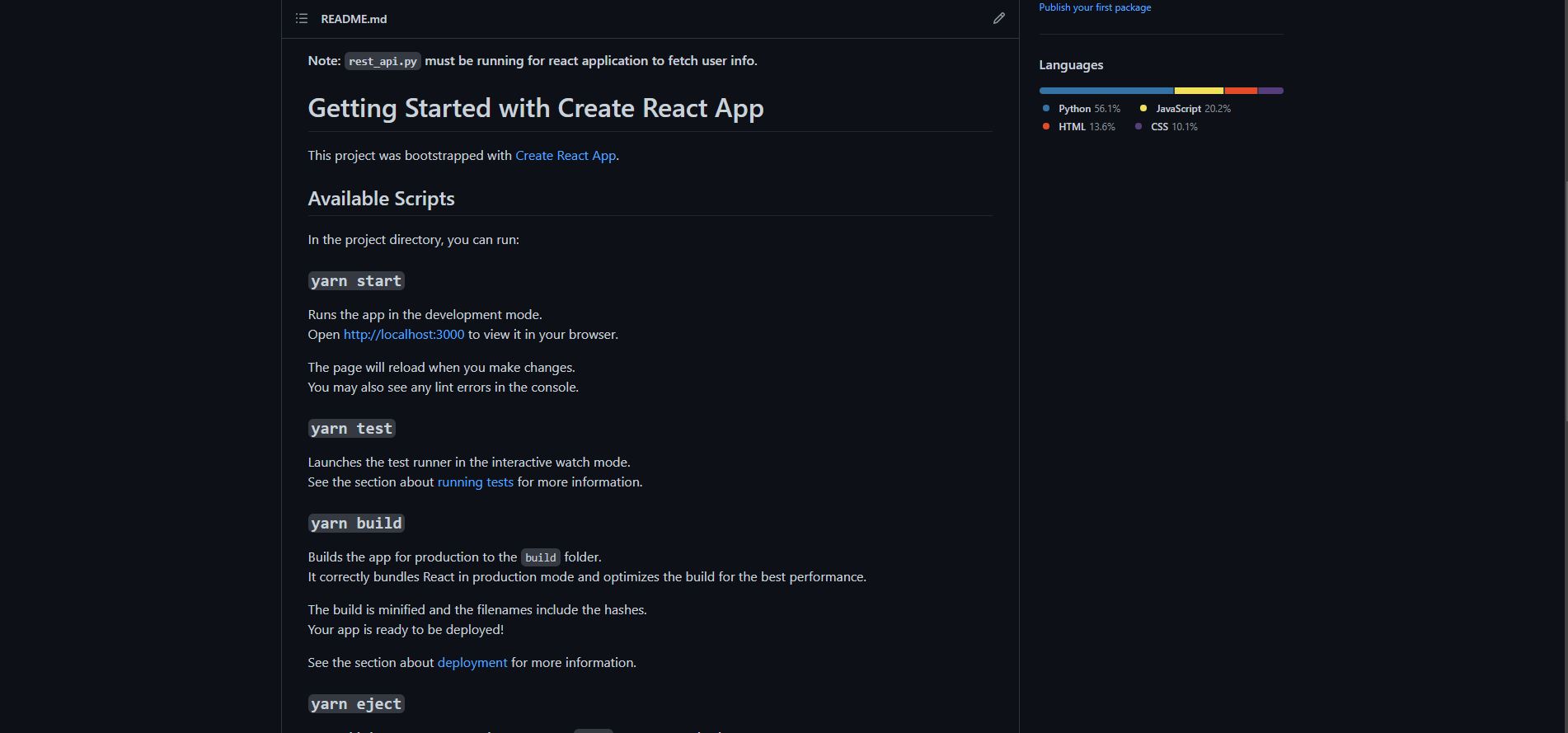Select the Python 56.1% language entry
This screenshot has width=1568, height=733.
click(1082, 108)
